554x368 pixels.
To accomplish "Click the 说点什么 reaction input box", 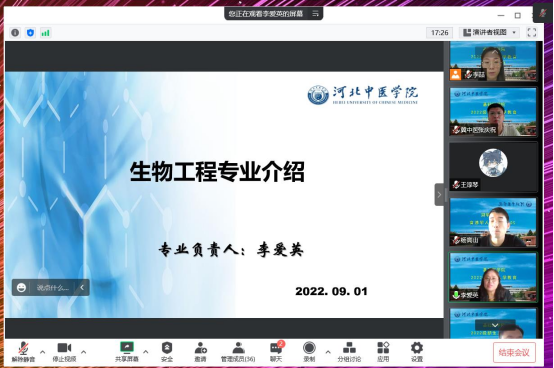I will pos(53,287).
